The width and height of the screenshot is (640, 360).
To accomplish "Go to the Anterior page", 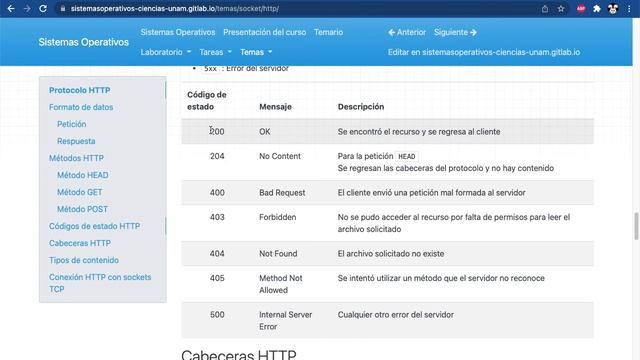I will [407, 32].
